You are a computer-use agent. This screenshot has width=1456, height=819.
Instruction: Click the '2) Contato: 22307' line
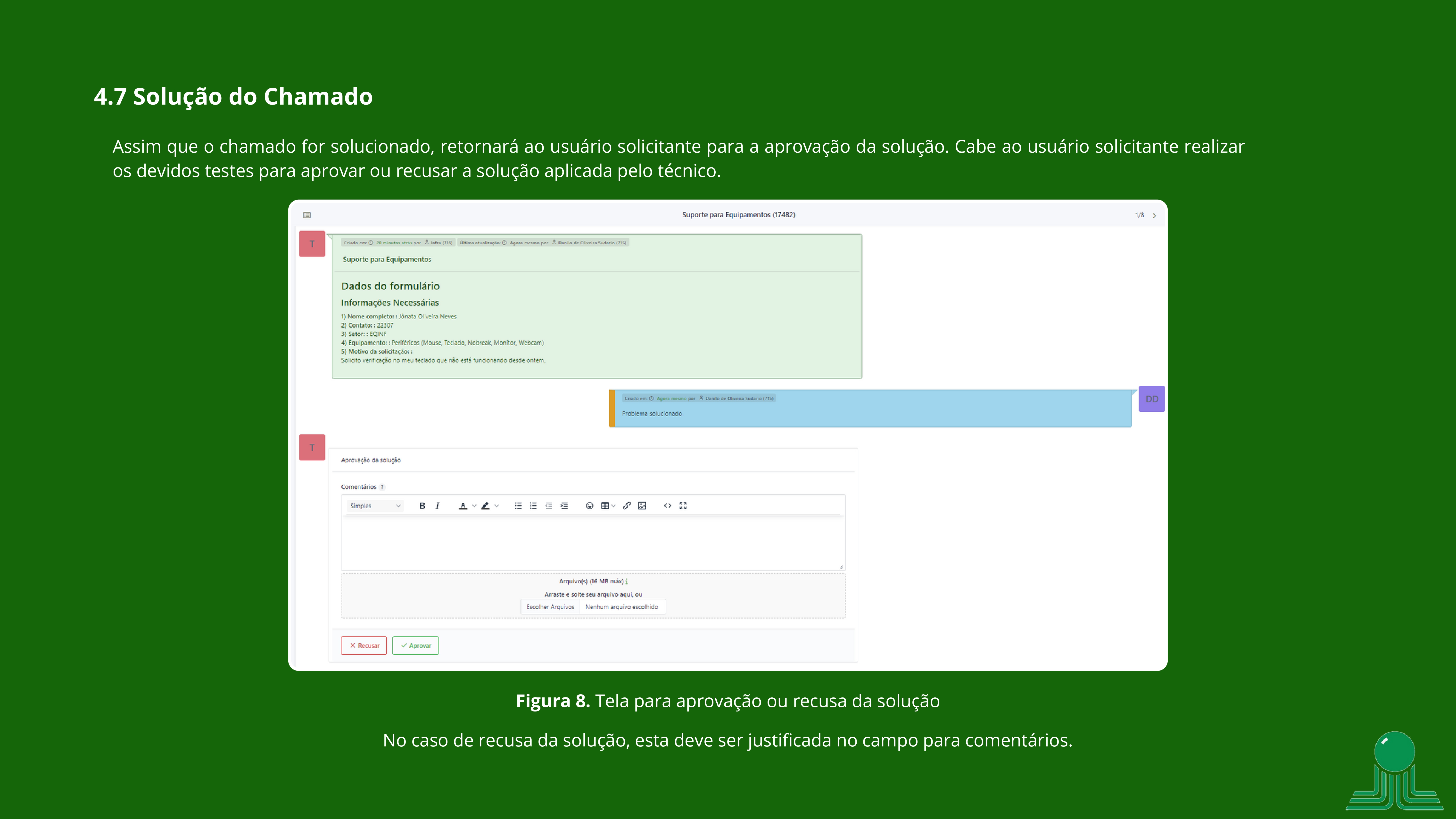point(367,326)
